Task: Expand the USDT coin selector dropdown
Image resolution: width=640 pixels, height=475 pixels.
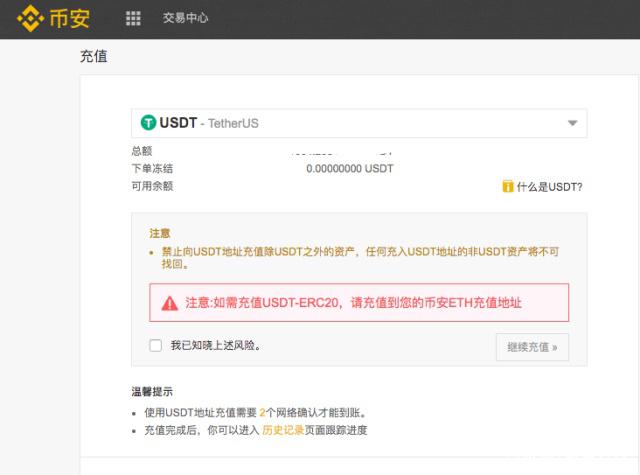Action: point(359,123)
